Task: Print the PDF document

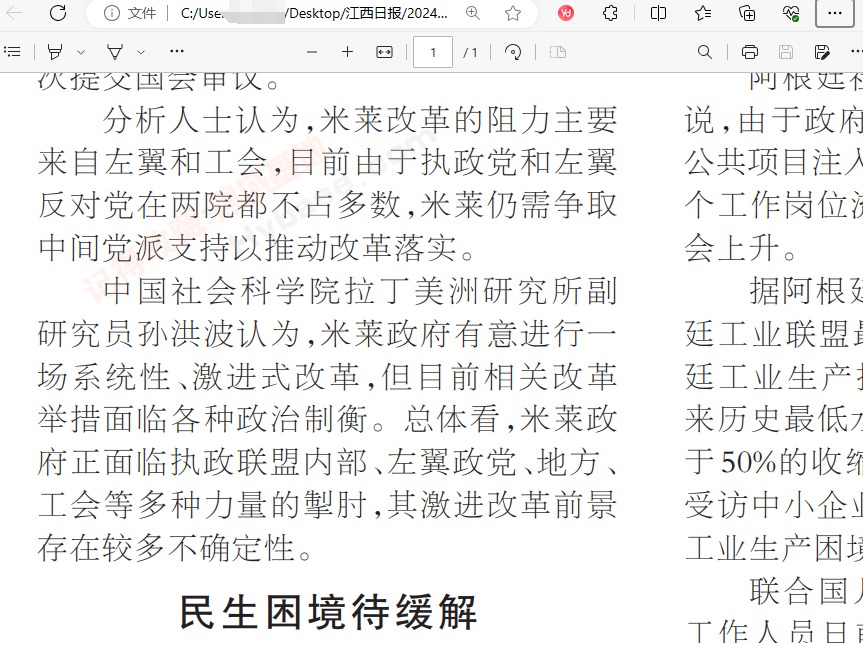Action: (x=749, y=52)
